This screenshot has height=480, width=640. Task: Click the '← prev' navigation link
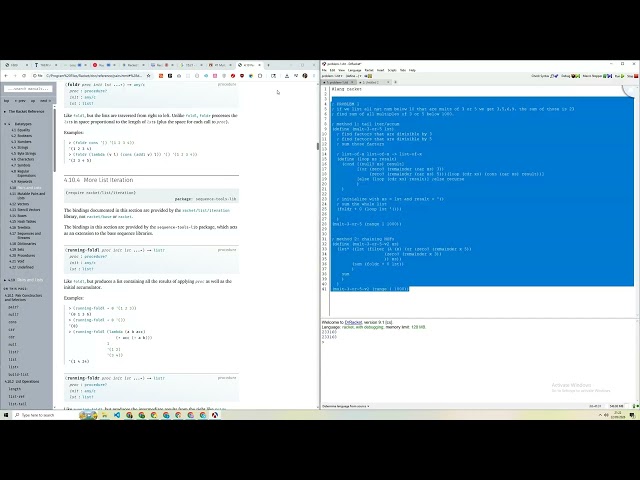20,101
